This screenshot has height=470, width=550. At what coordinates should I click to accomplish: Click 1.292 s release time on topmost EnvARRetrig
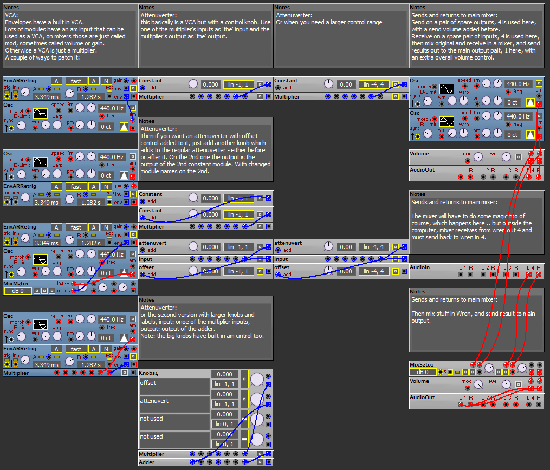click(x=91, y=96)
